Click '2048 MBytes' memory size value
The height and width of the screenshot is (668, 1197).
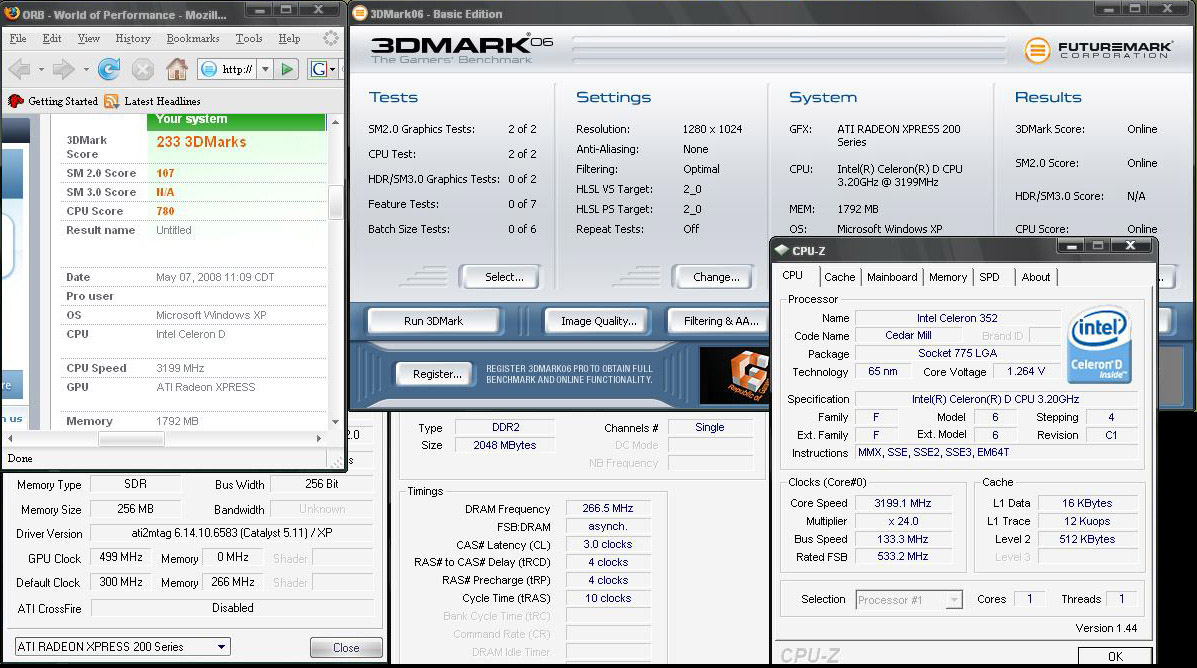click(505, 445)
